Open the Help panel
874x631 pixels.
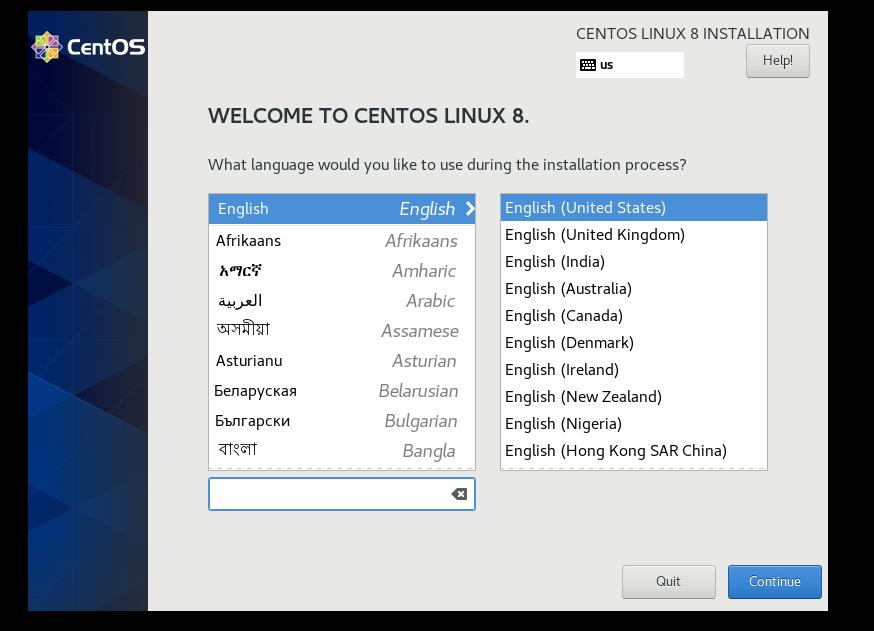(x=778, y=60)
